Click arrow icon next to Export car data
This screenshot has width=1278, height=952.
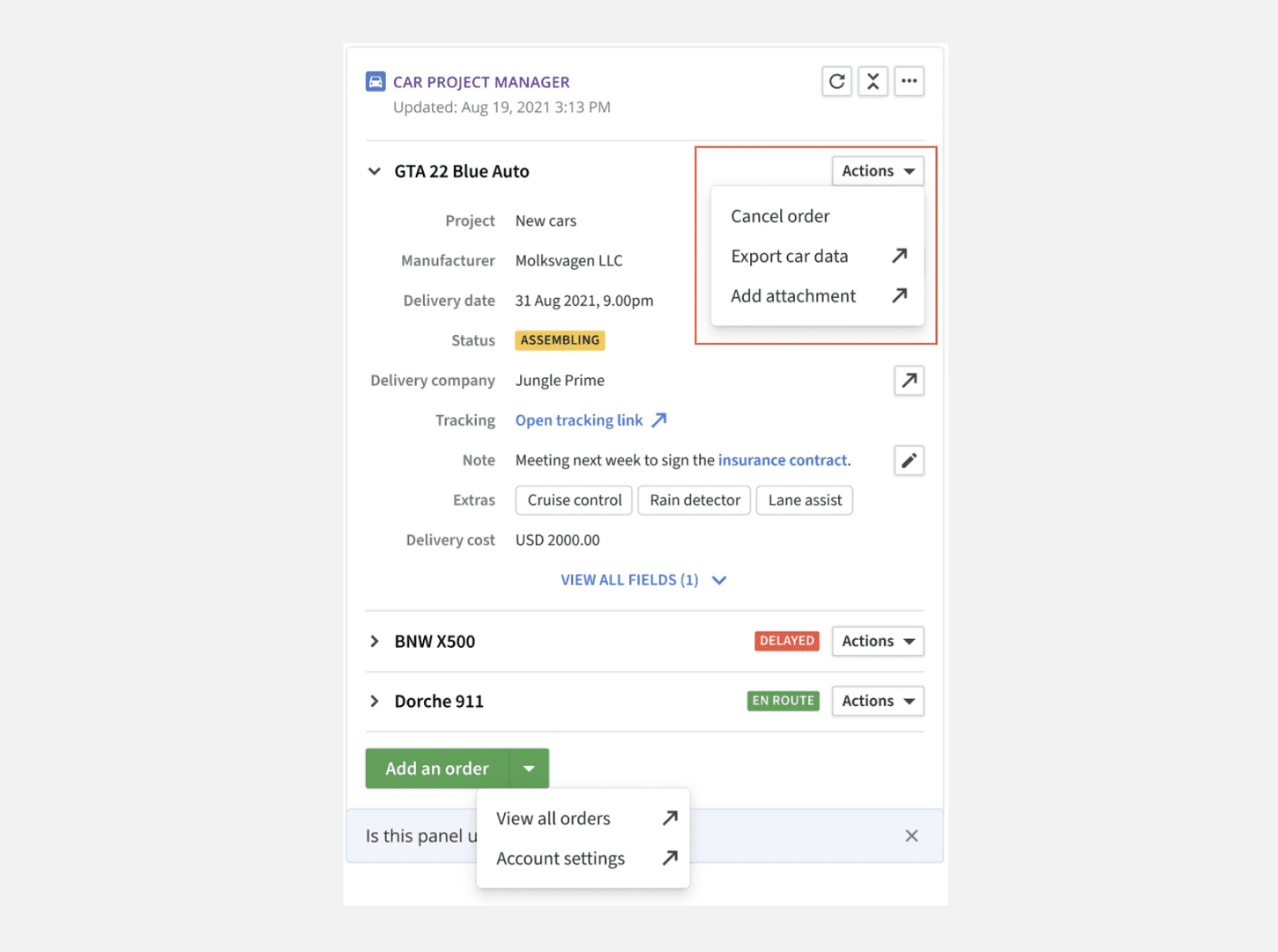tap(899, 256)
